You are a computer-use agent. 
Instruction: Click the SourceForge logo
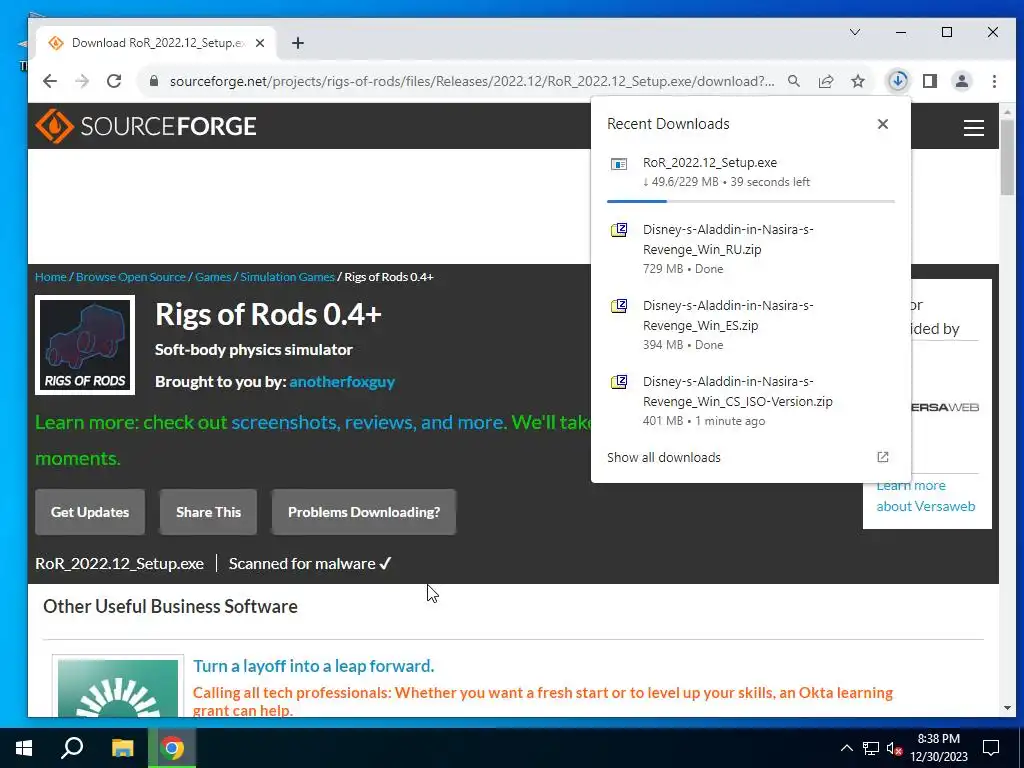(146, 126)
